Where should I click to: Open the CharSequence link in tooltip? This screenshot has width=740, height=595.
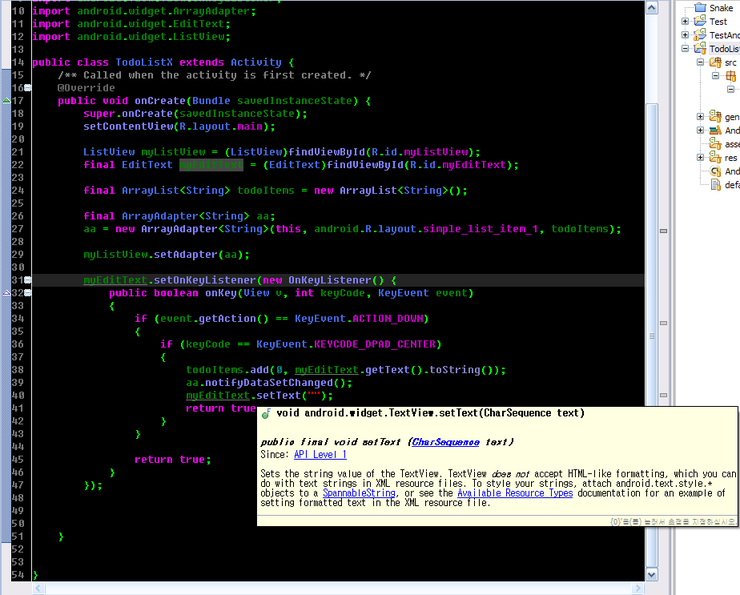(445, 442)
